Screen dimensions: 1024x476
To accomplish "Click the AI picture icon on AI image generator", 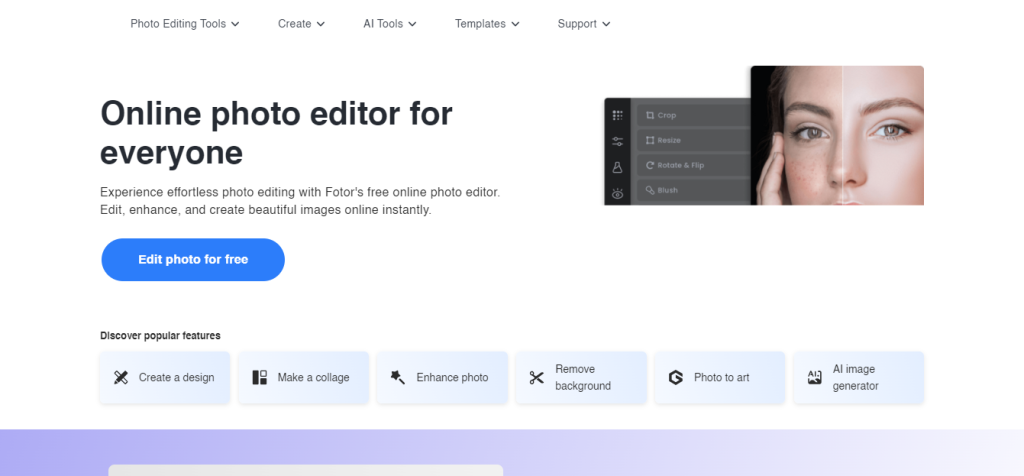I will coord(814,377).
